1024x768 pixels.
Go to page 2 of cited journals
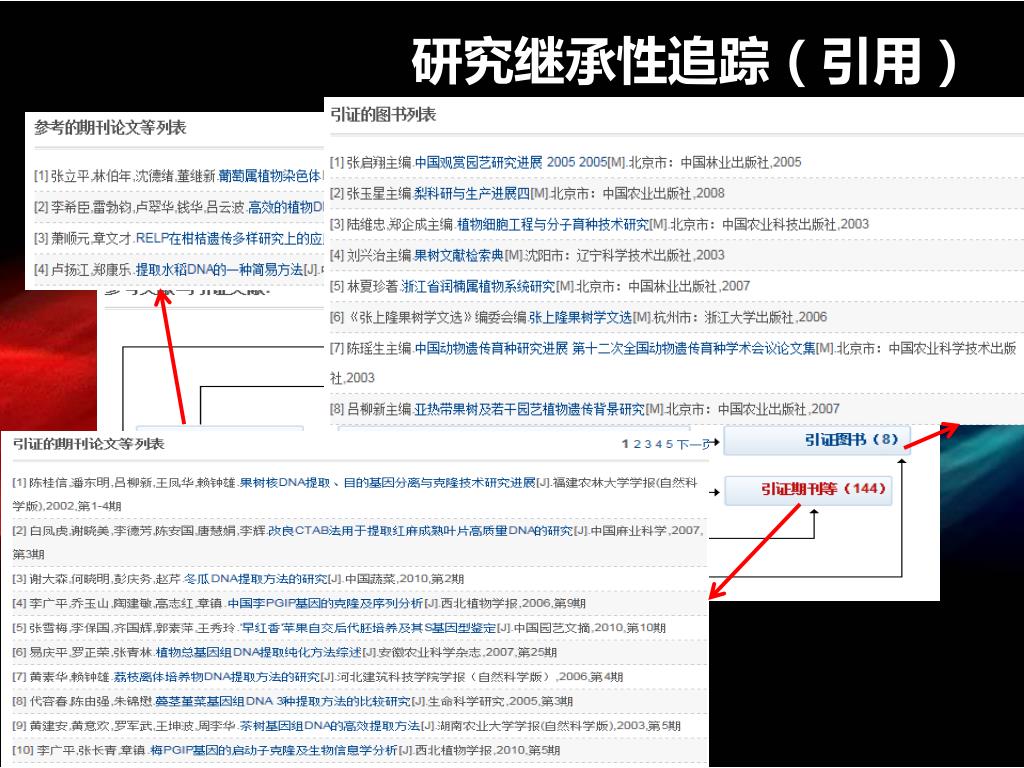(x=637, y=444)
